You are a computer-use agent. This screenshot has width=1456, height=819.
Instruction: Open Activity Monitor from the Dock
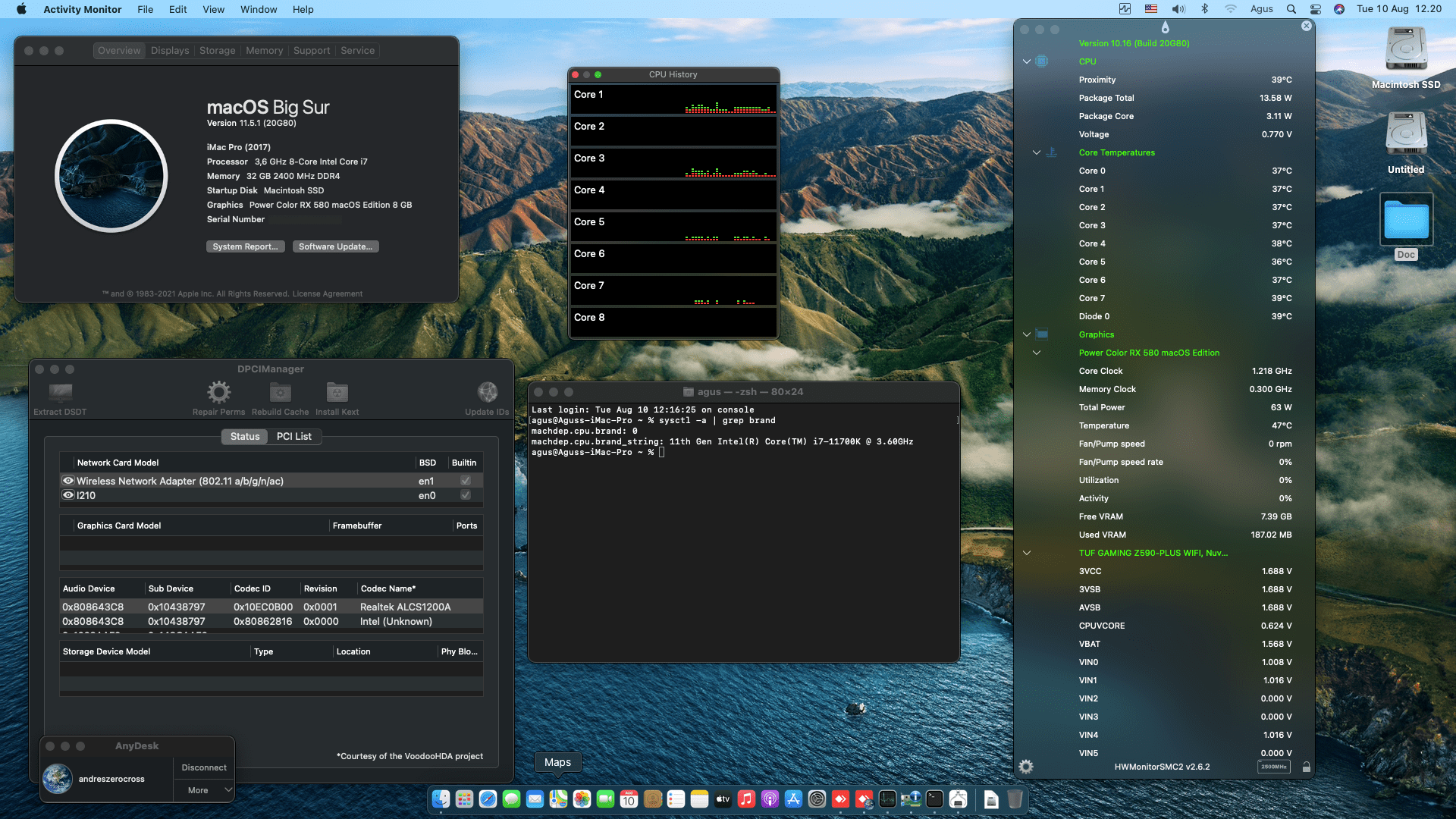(887, 799)
